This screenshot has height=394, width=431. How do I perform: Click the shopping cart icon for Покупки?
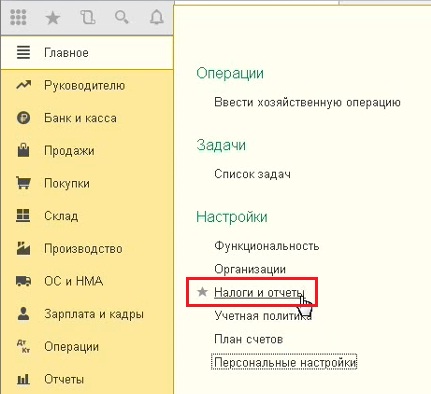(x=23, y=183)
